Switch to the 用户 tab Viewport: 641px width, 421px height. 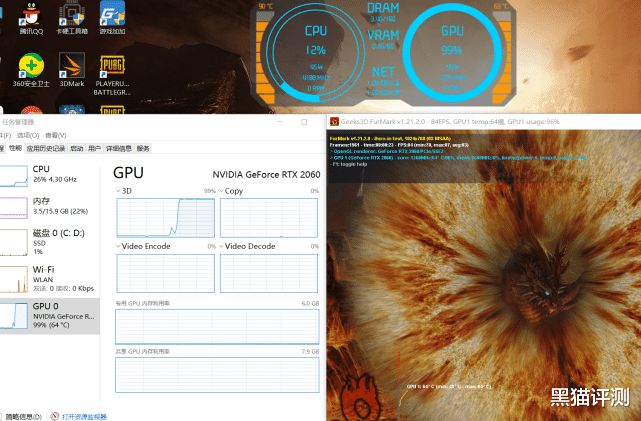[94, 148]
